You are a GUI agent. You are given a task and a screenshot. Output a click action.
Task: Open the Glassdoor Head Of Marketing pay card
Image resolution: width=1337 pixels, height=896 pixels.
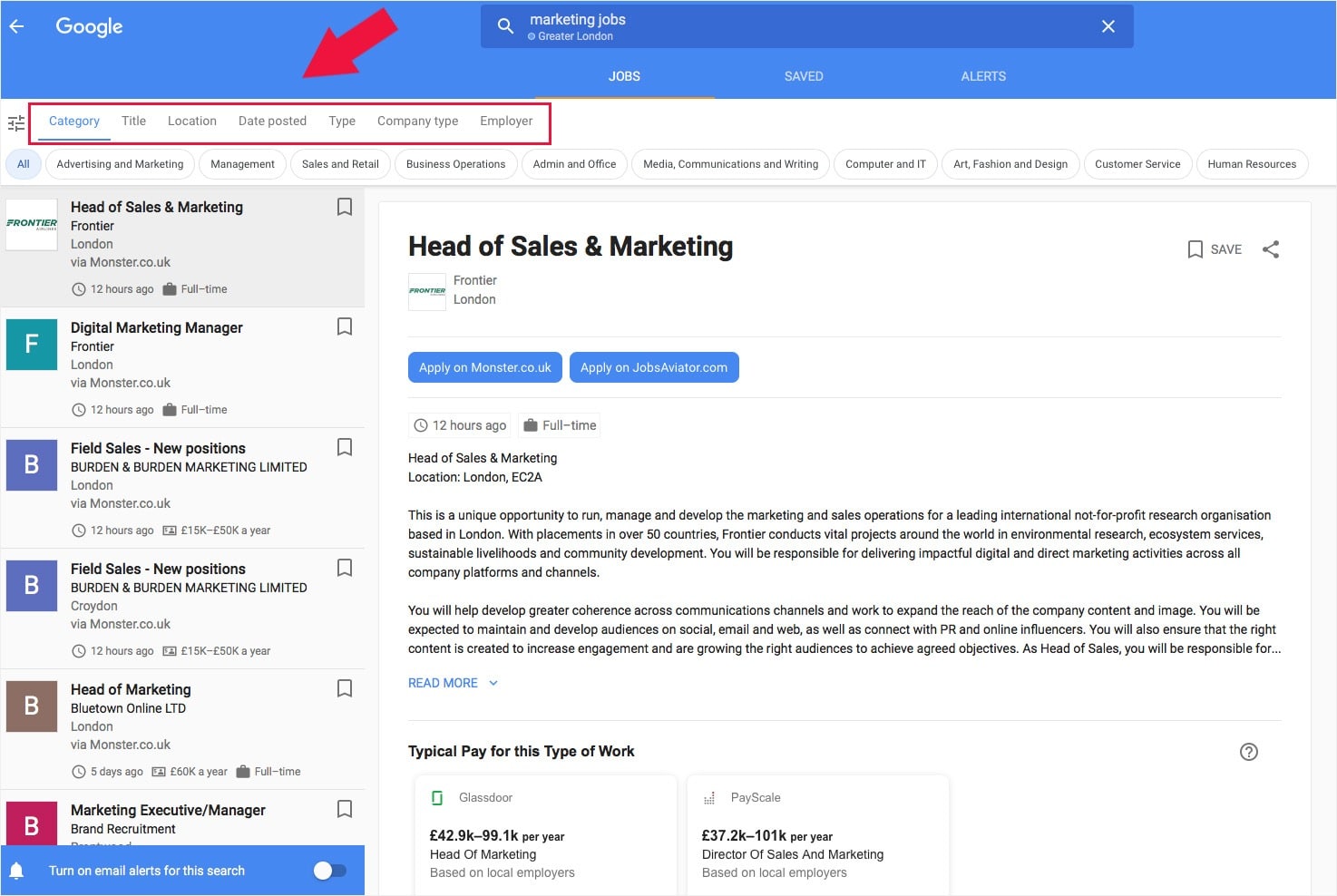545,835
